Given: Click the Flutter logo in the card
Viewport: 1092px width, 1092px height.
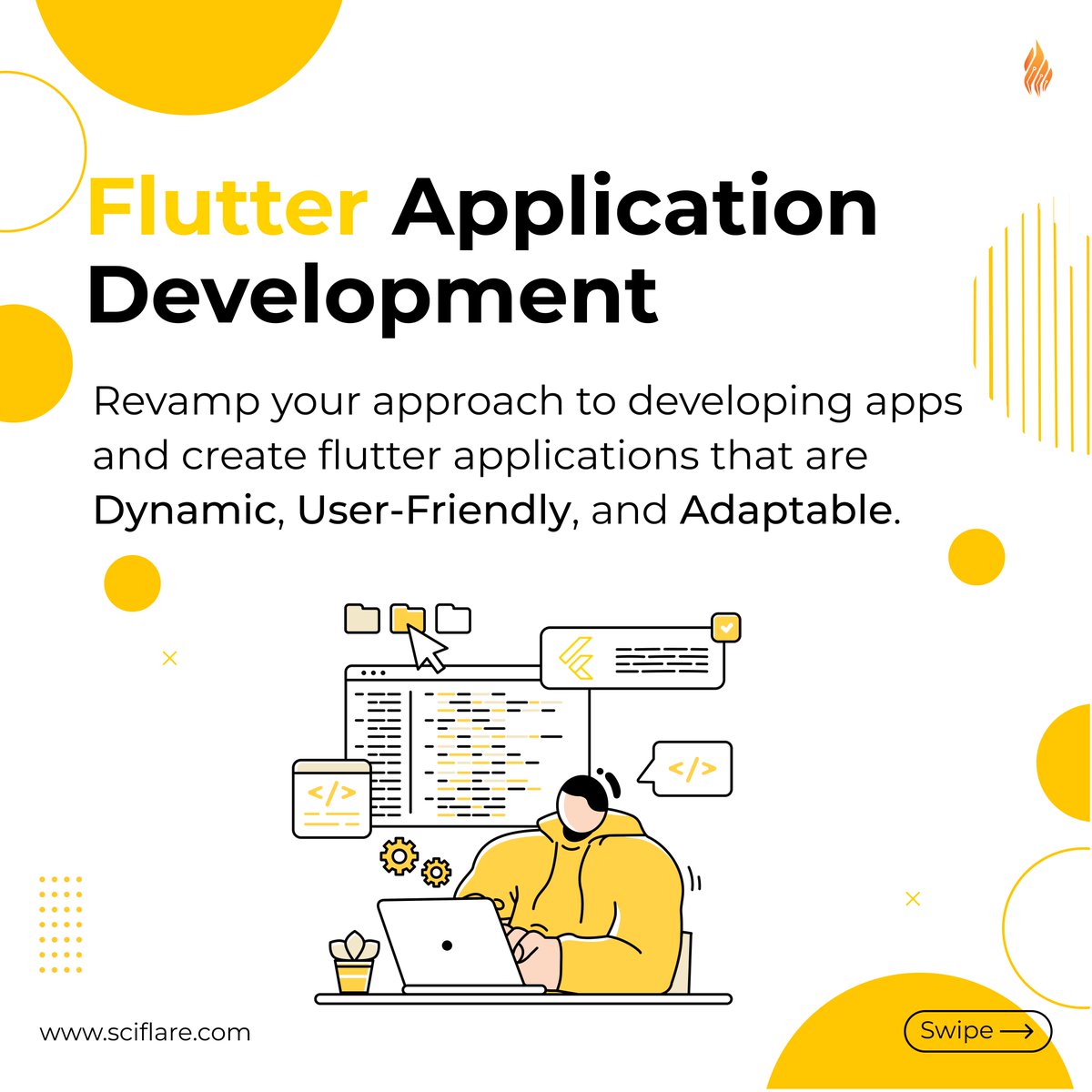Looking at the screenshot, I should point(577,658).
